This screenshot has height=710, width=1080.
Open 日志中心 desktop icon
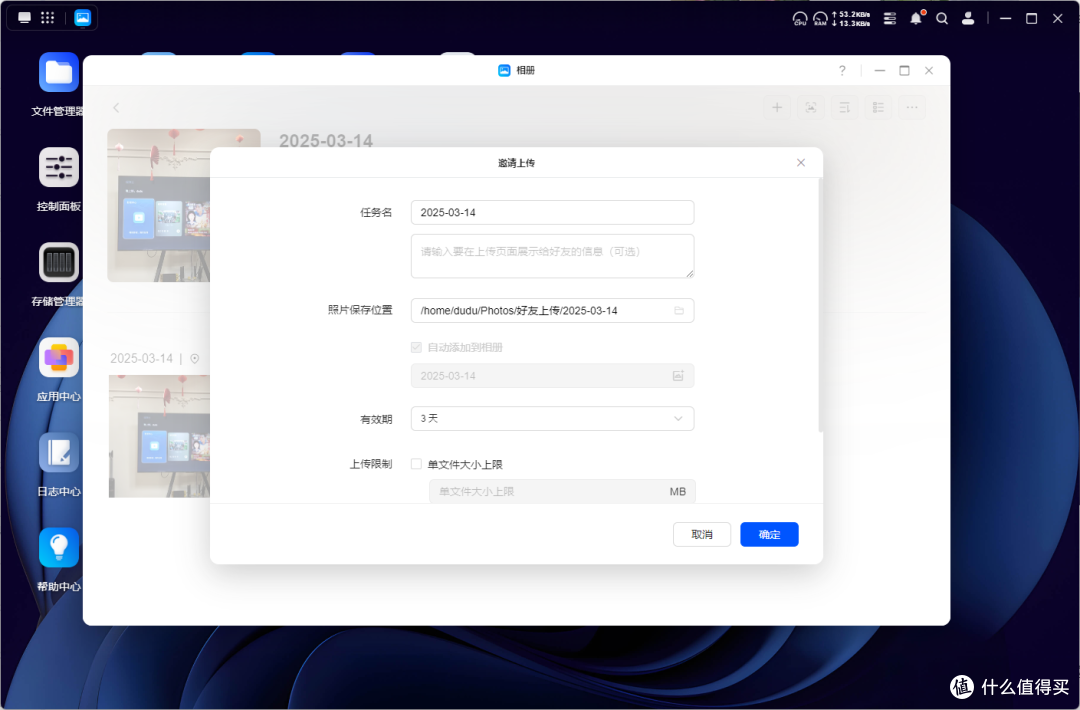pyautogui.click(x=59, y=452)
